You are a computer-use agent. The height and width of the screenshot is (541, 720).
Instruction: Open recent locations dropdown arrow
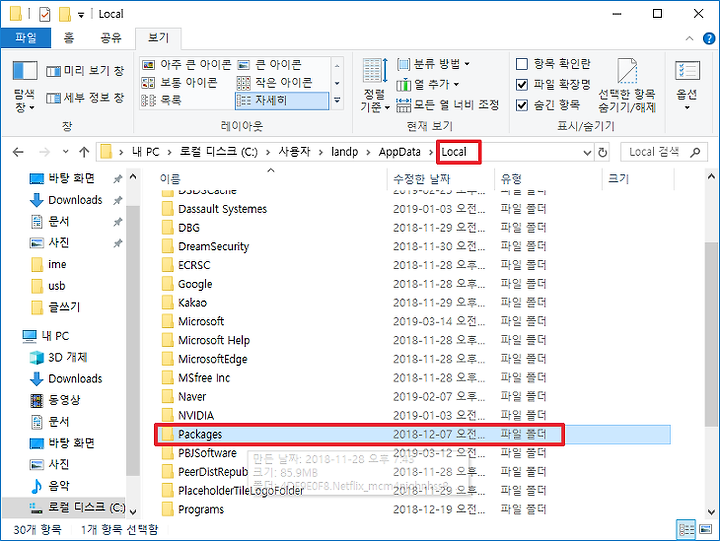[65, 152]
